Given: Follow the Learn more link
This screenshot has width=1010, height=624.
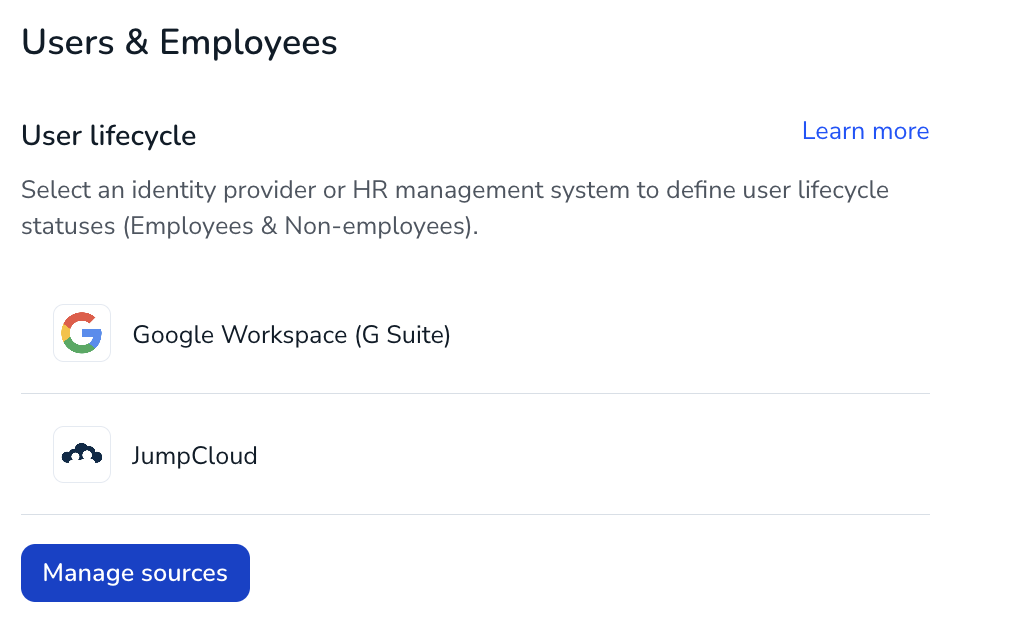Looking at the screenshot, I should pyautogui.click(x=865, y=131).
